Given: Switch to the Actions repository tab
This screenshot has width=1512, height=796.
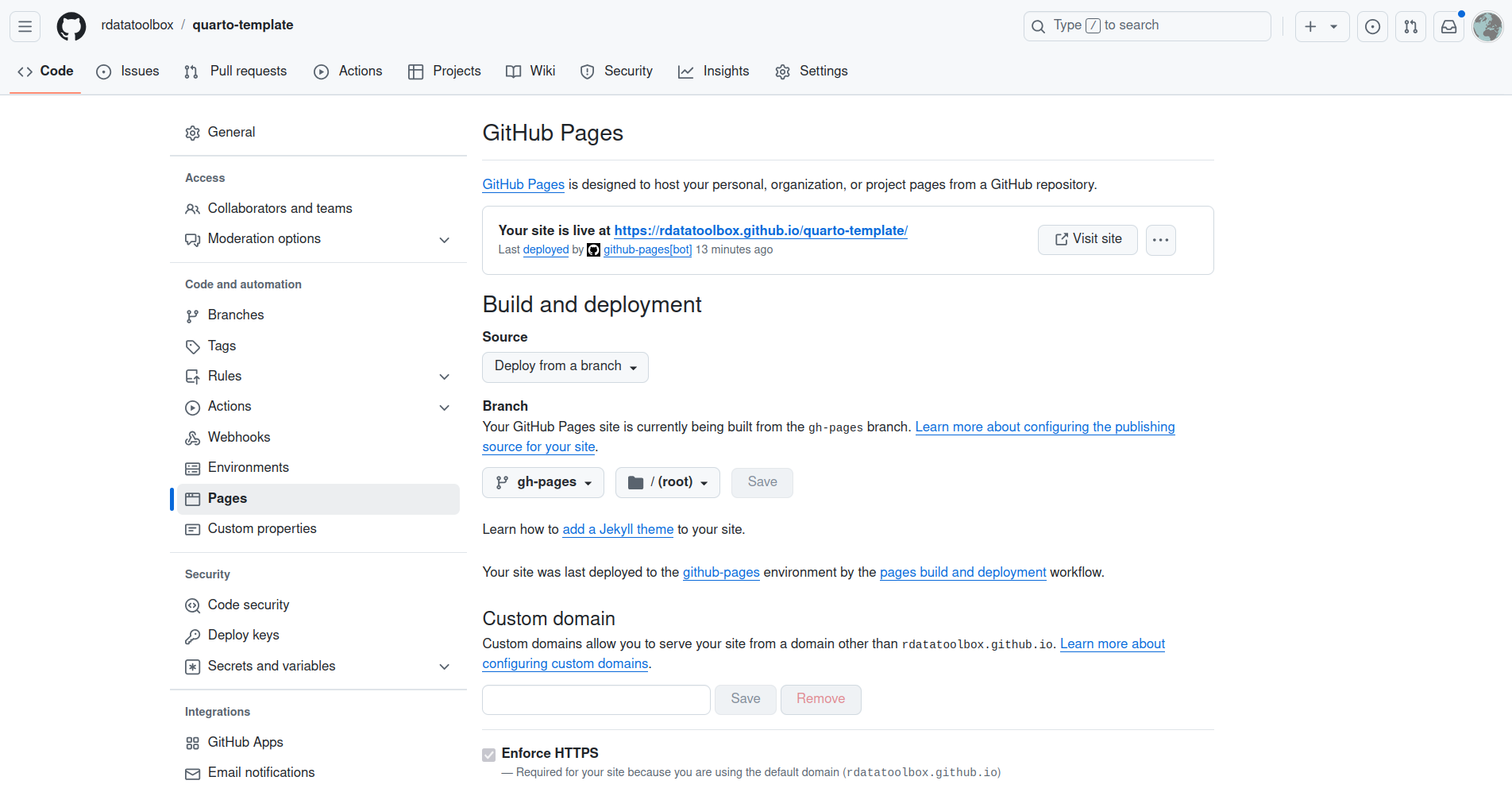Looking at the screenshot, I should pos(349,71).
